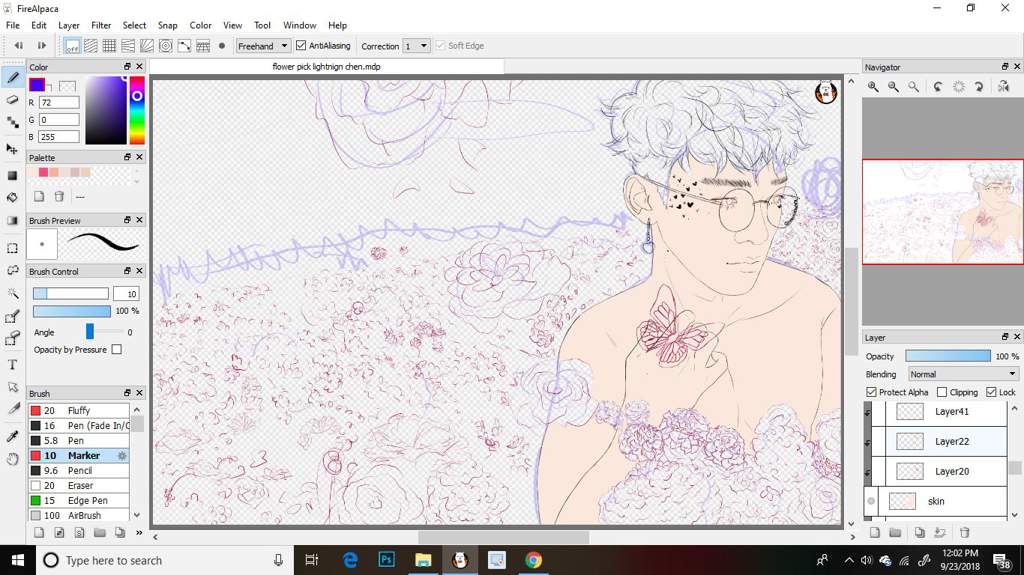Viewport: 1024px width, 575px height.
Task: Adjust the layer Opacity slider
Action: (948, 356)
